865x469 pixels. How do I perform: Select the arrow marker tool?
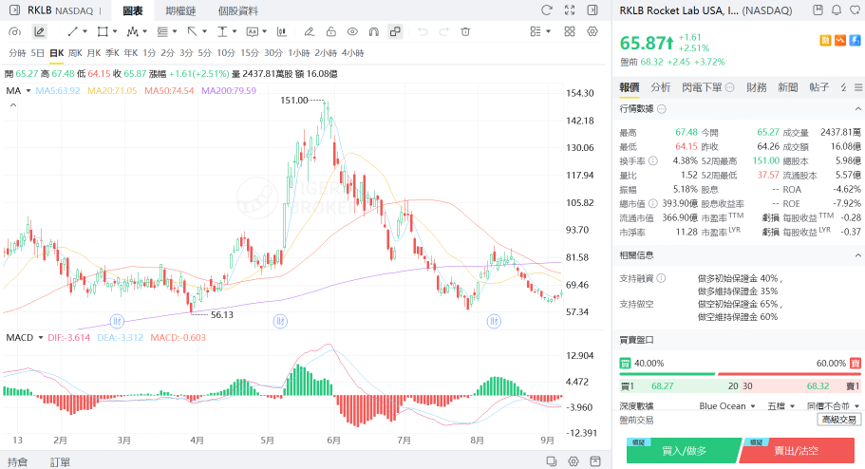(x=192, y=31)
